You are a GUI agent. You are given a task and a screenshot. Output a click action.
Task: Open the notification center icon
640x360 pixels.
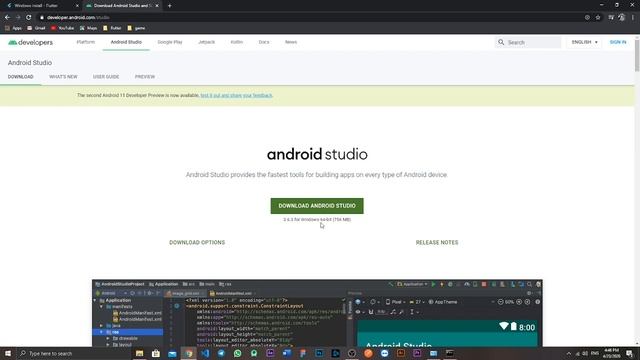point(629,353)
